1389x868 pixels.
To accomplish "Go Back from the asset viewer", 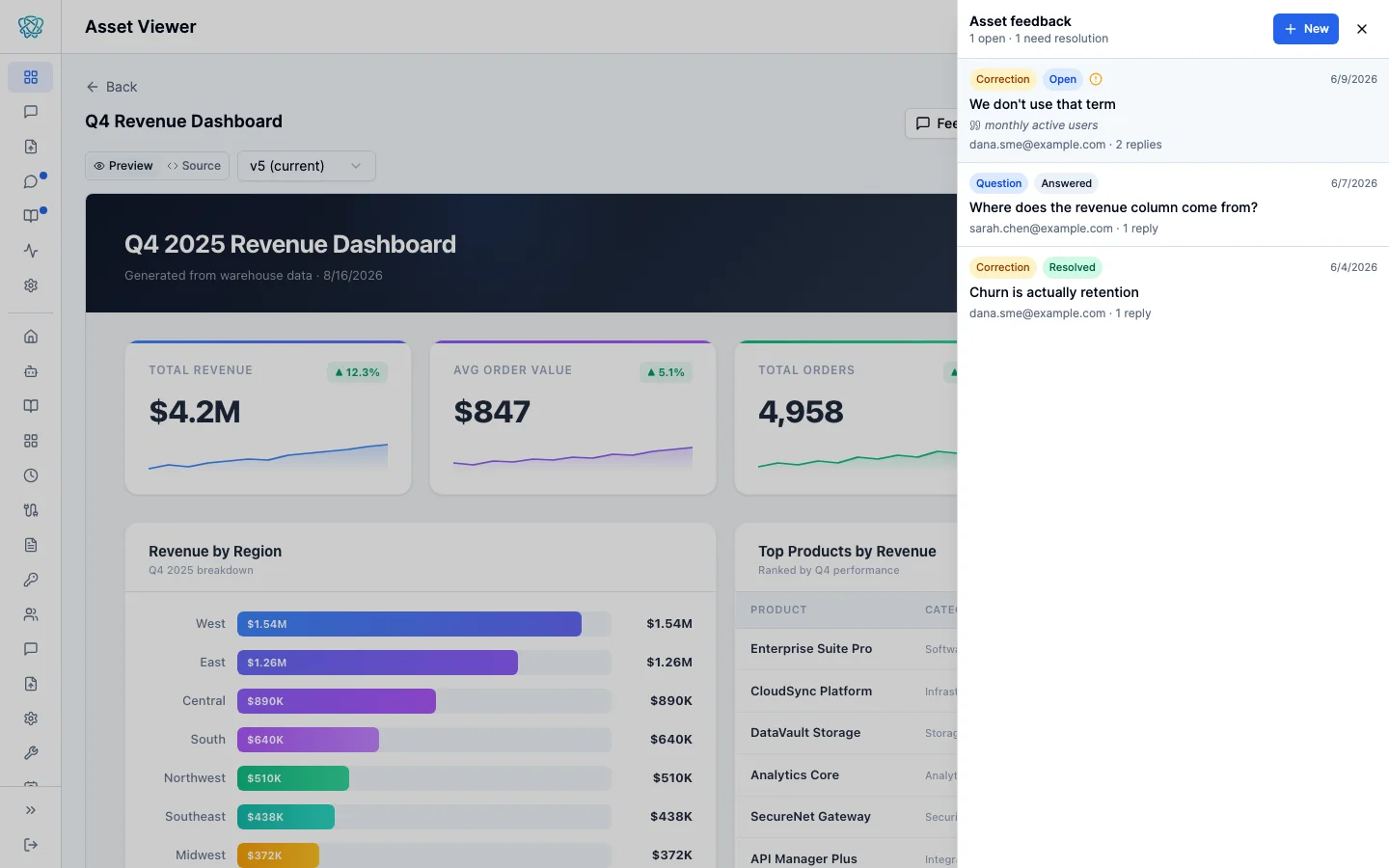I will click(x=112, y=87).
